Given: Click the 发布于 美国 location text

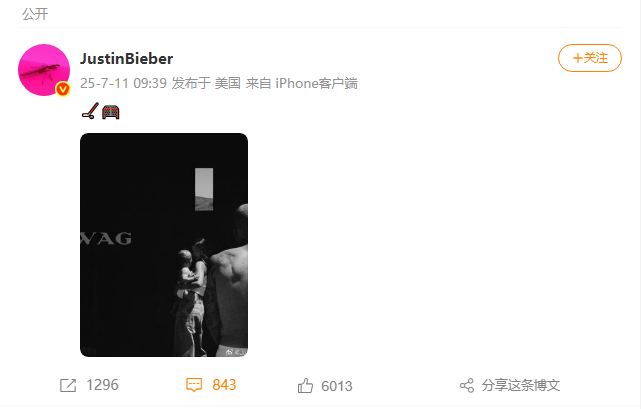Looking at the screenshot, I should click(206, 83).
